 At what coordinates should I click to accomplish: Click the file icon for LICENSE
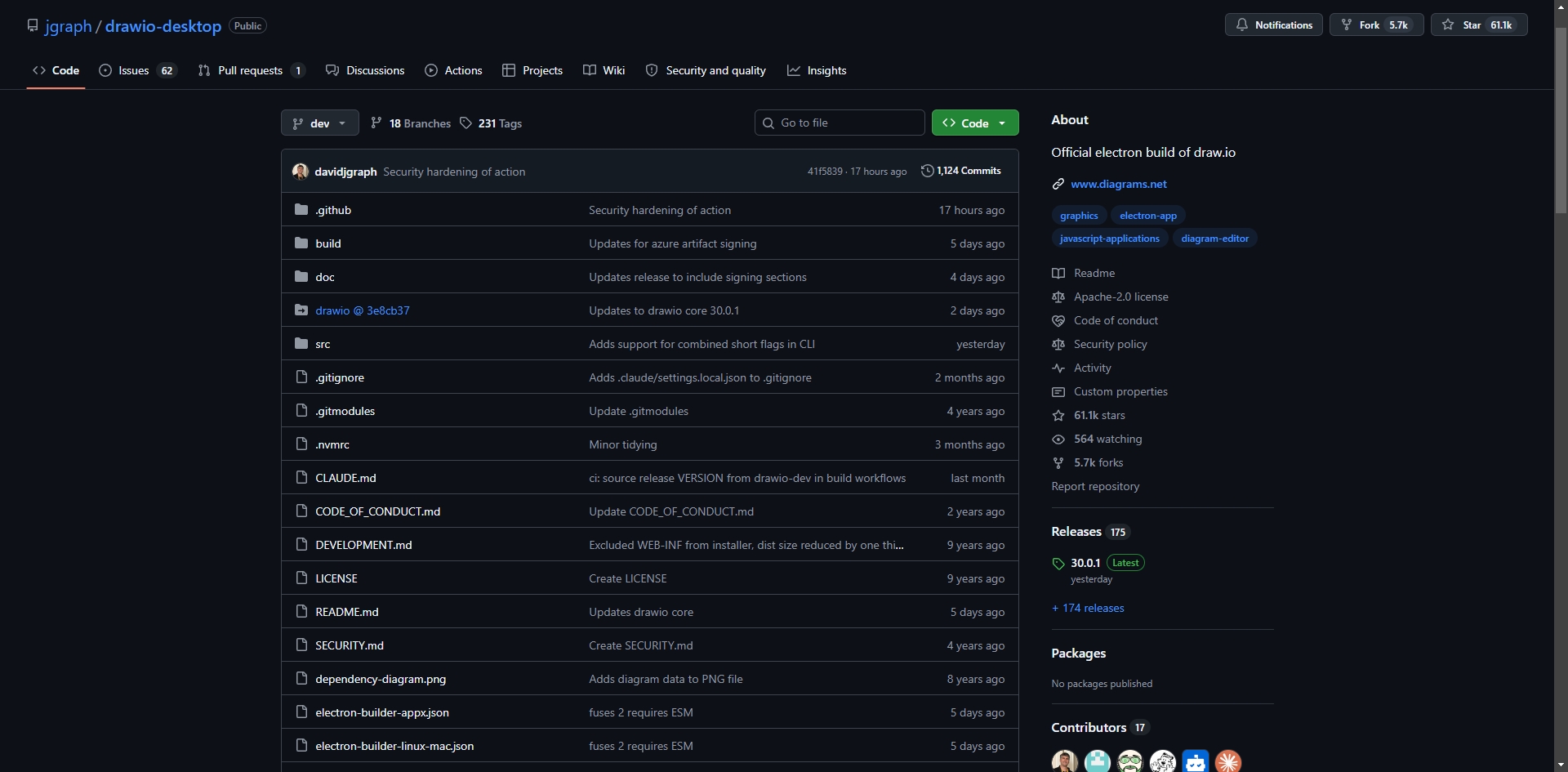click(x=301, y=578)
